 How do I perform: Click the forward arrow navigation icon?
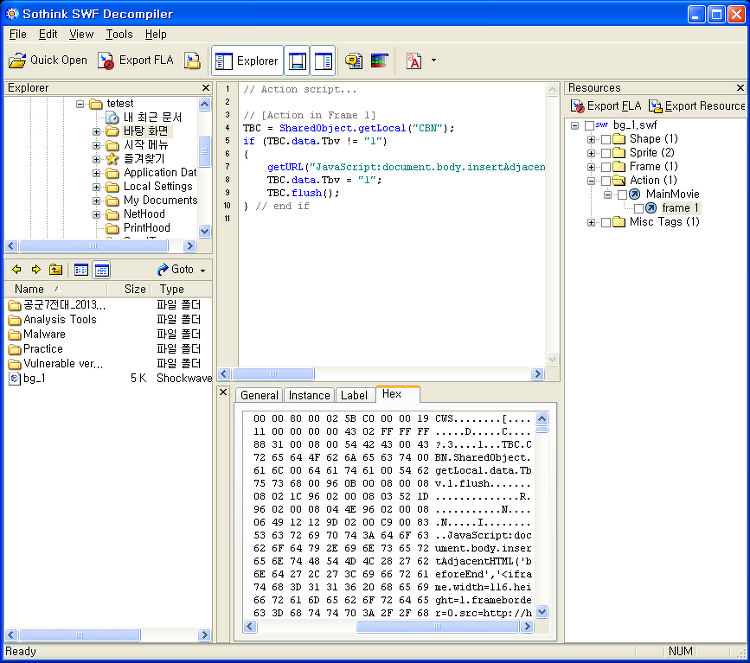click(x=36, y=270)
